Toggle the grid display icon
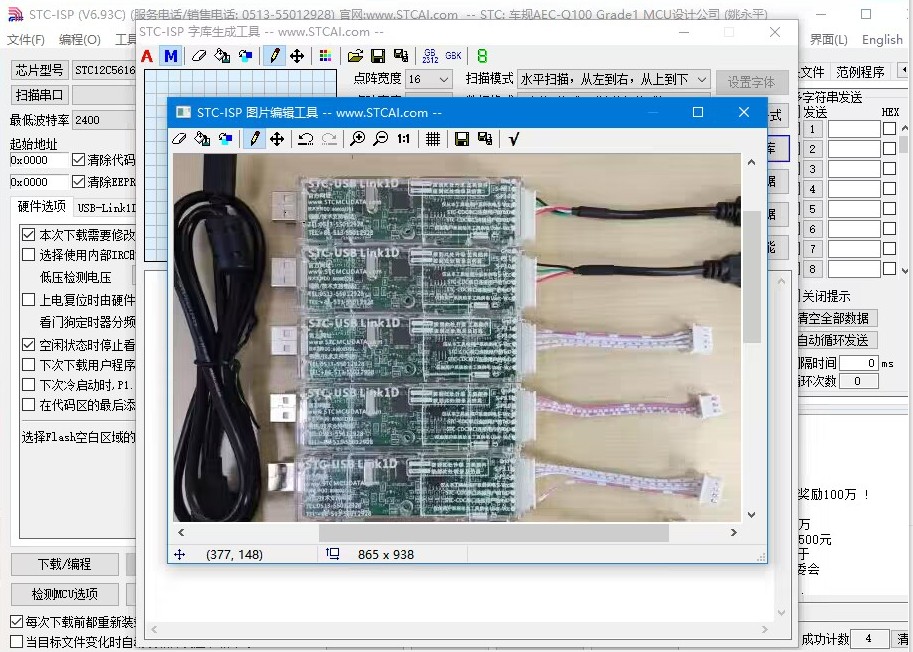 pyautogui.click(x=433, y=139)
